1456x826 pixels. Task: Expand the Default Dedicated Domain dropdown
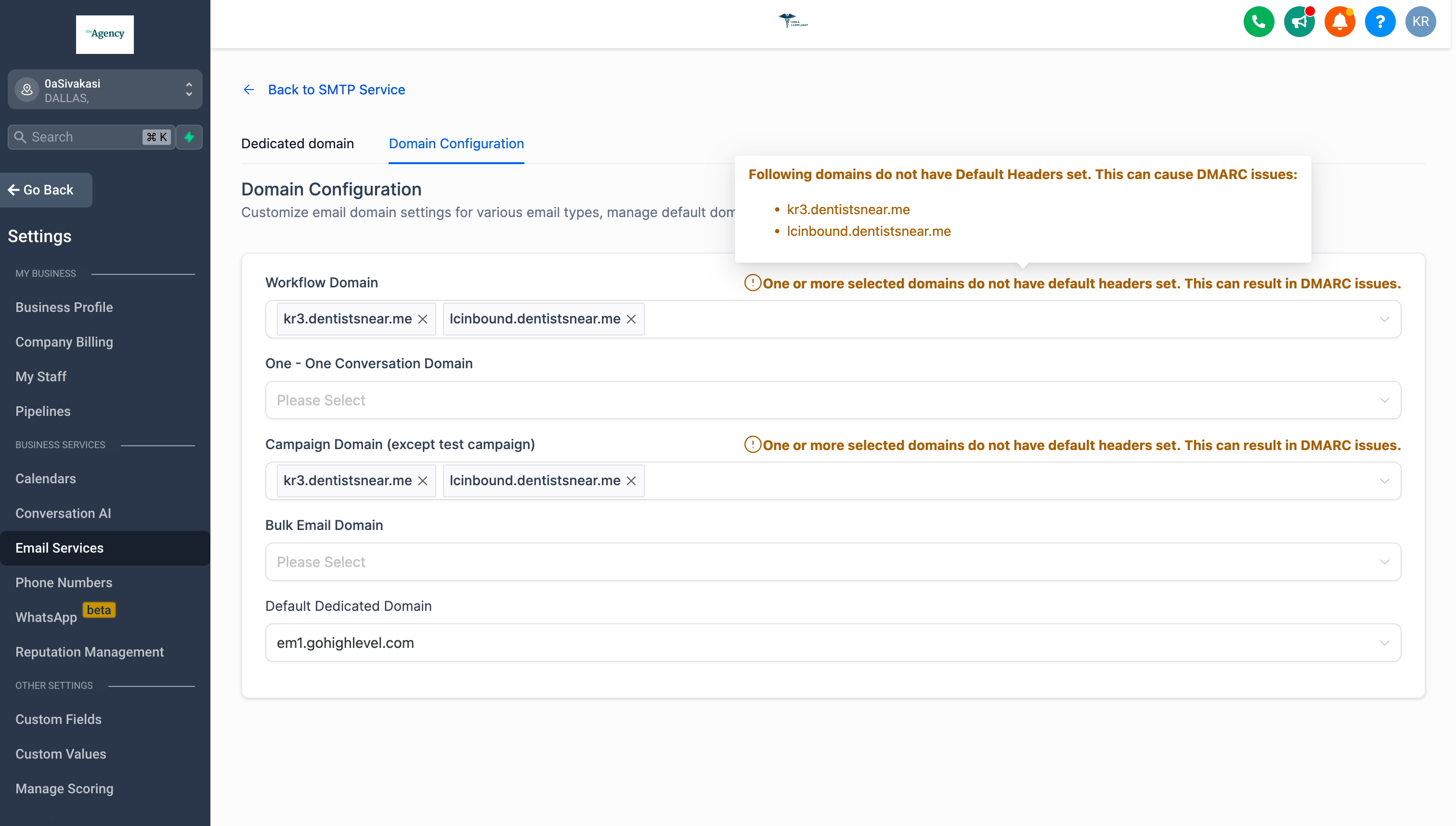point(832,643)
